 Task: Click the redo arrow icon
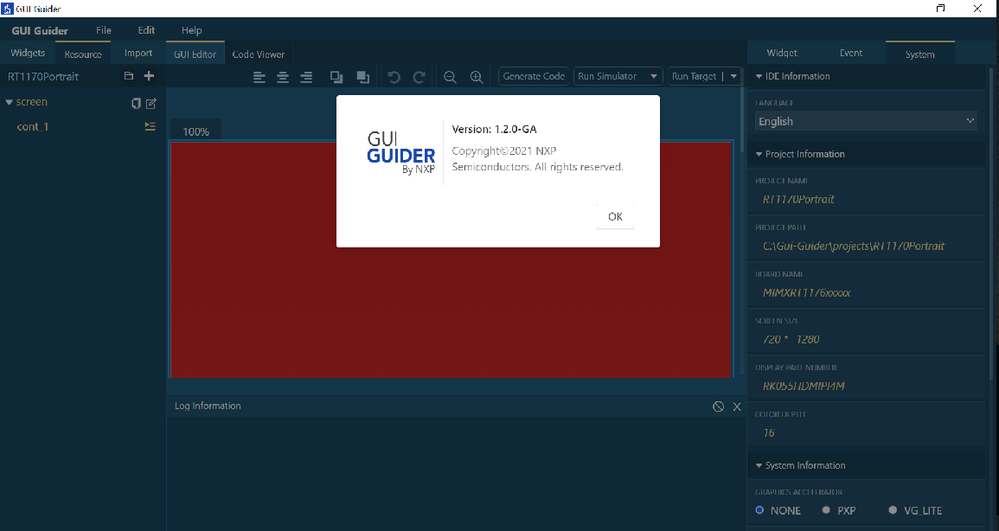[419, 77]
